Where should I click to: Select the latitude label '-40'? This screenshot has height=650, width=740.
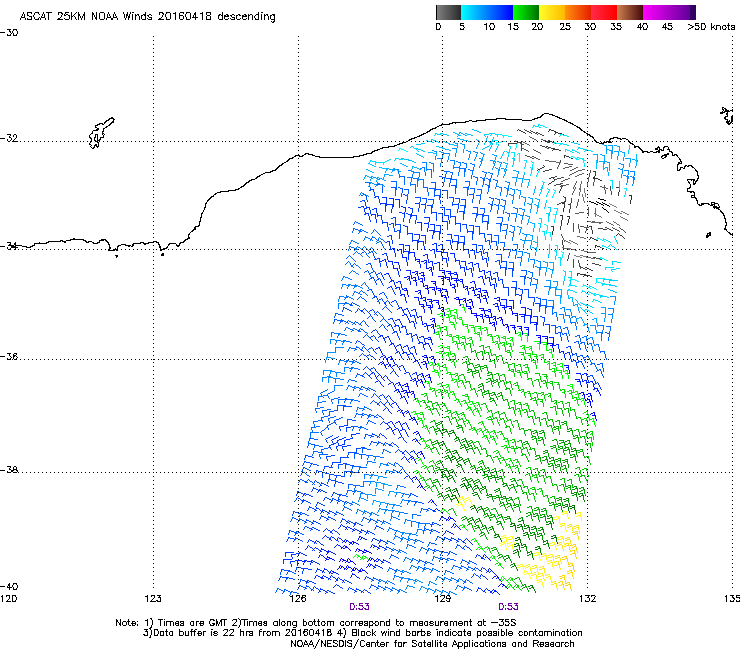[9, 586]
